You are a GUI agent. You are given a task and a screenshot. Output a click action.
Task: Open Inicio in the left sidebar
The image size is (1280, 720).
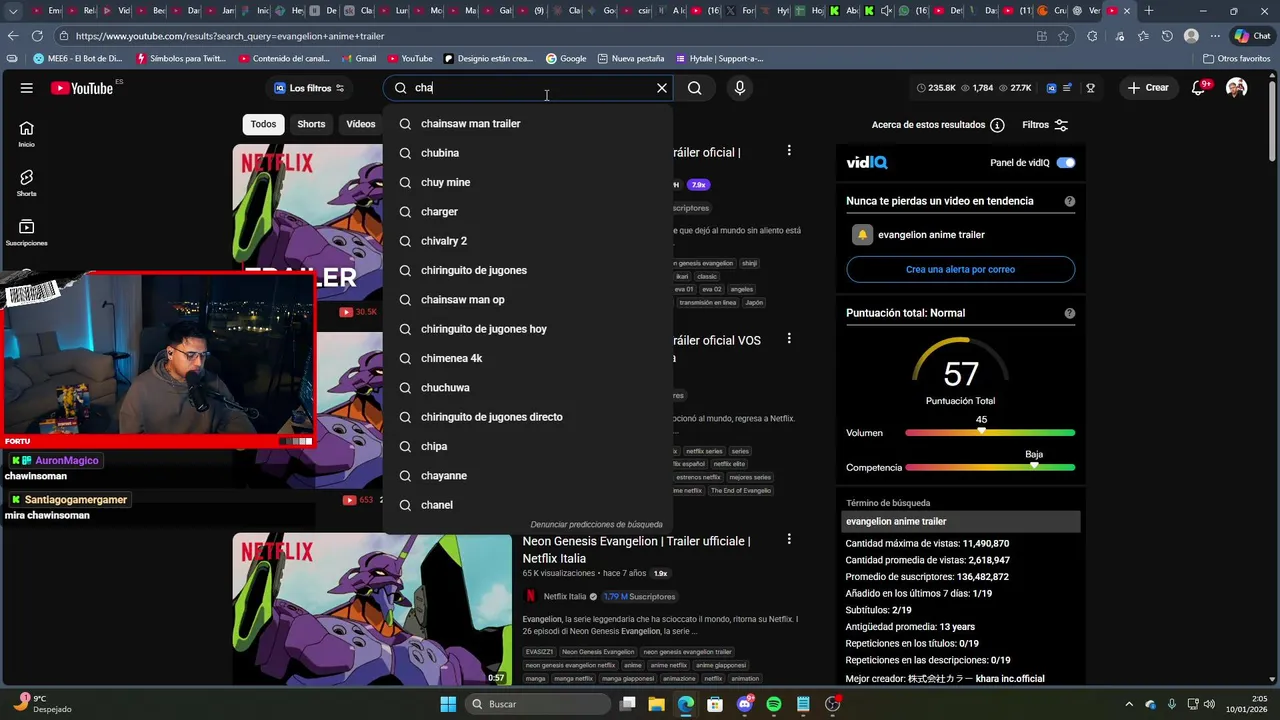(26, 134)
